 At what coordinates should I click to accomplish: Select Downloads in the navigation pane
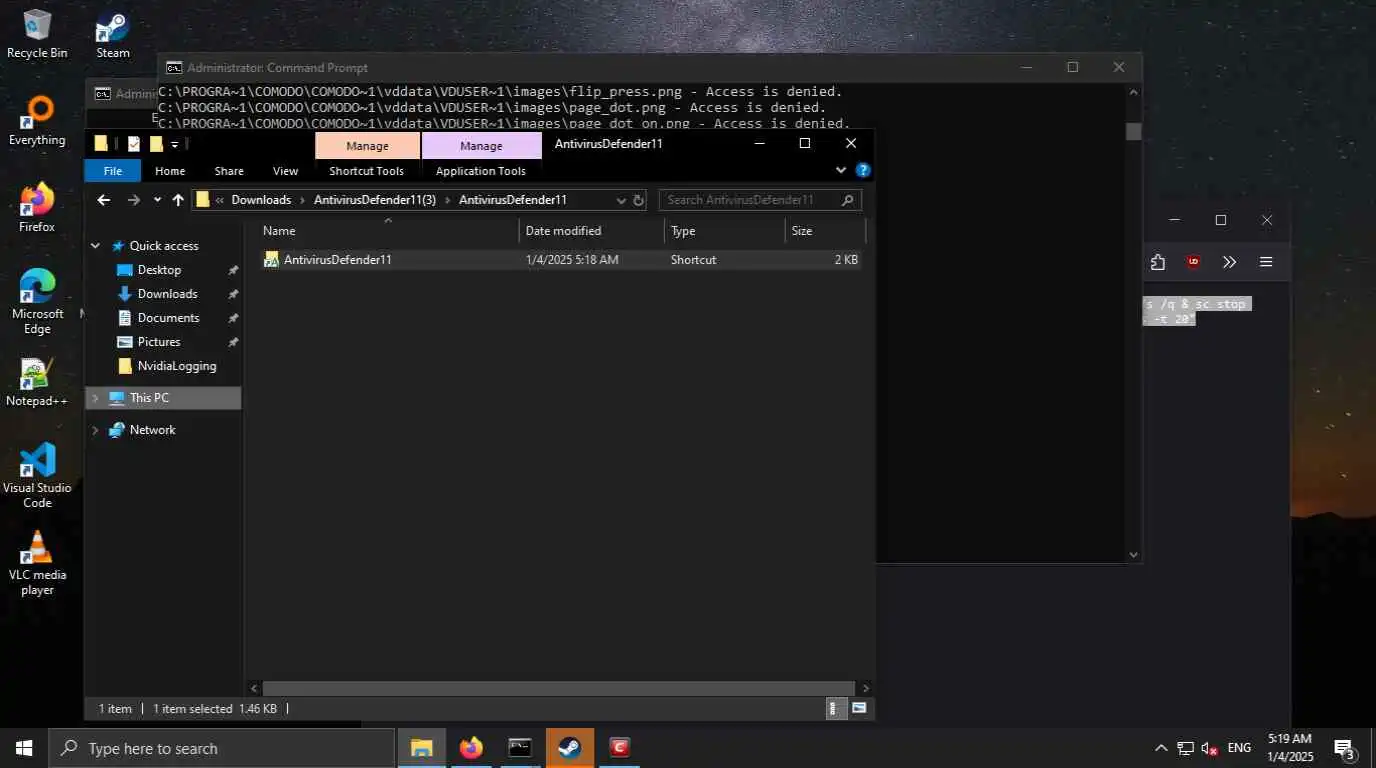[x=167, y=294]
